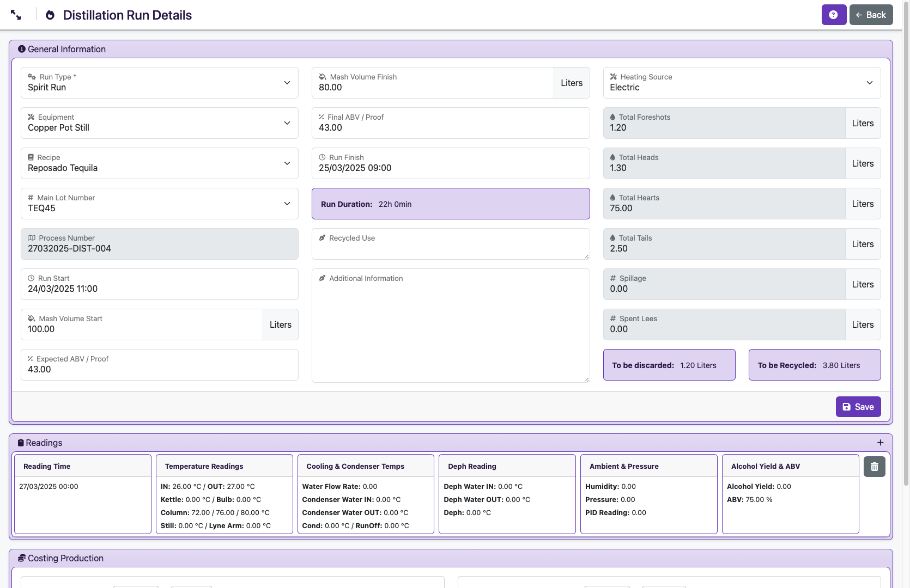Click the icon beside Distillation Run Details title
The height and width of the screenshot is (588, 910).
50,15
